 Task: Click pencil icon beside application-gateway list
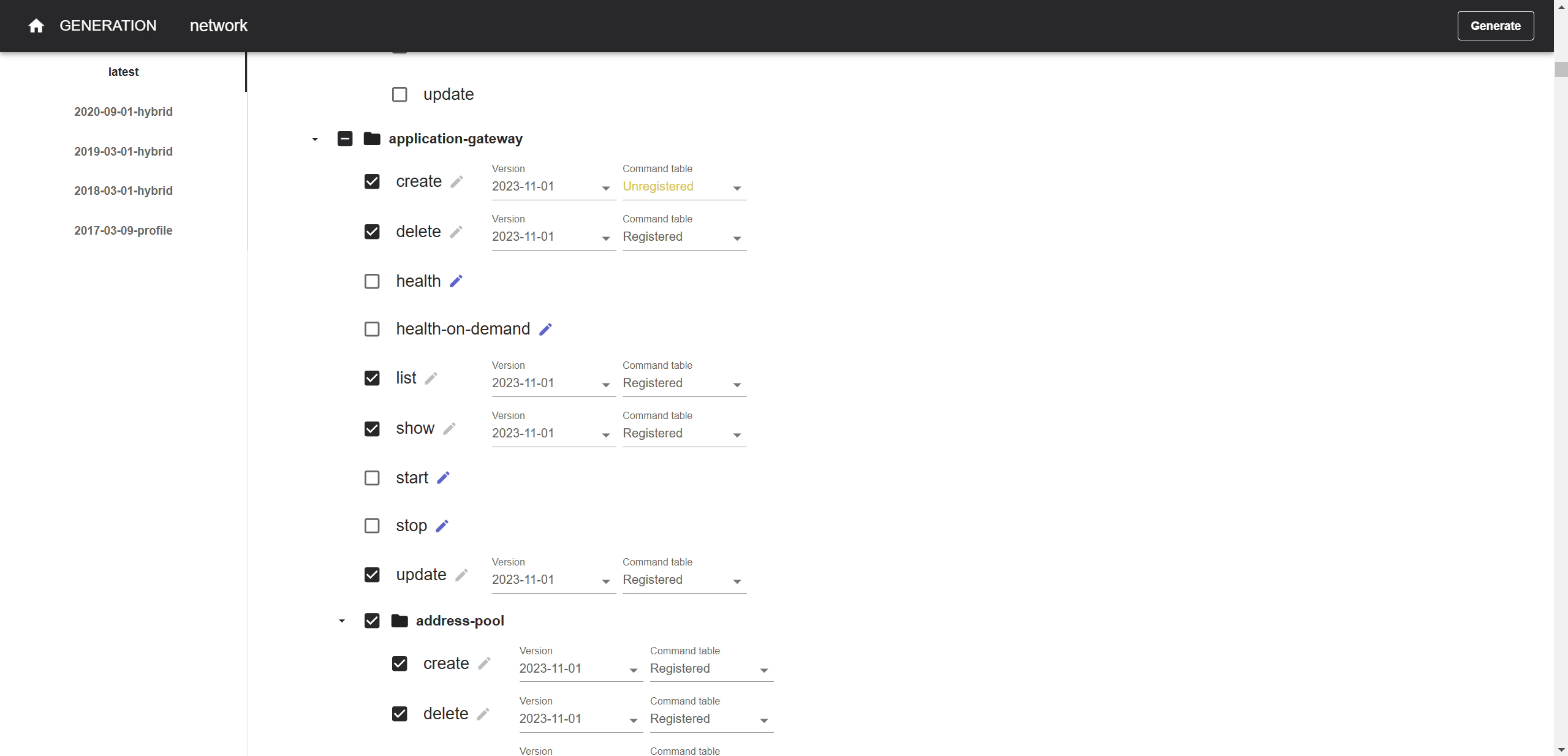431,379
